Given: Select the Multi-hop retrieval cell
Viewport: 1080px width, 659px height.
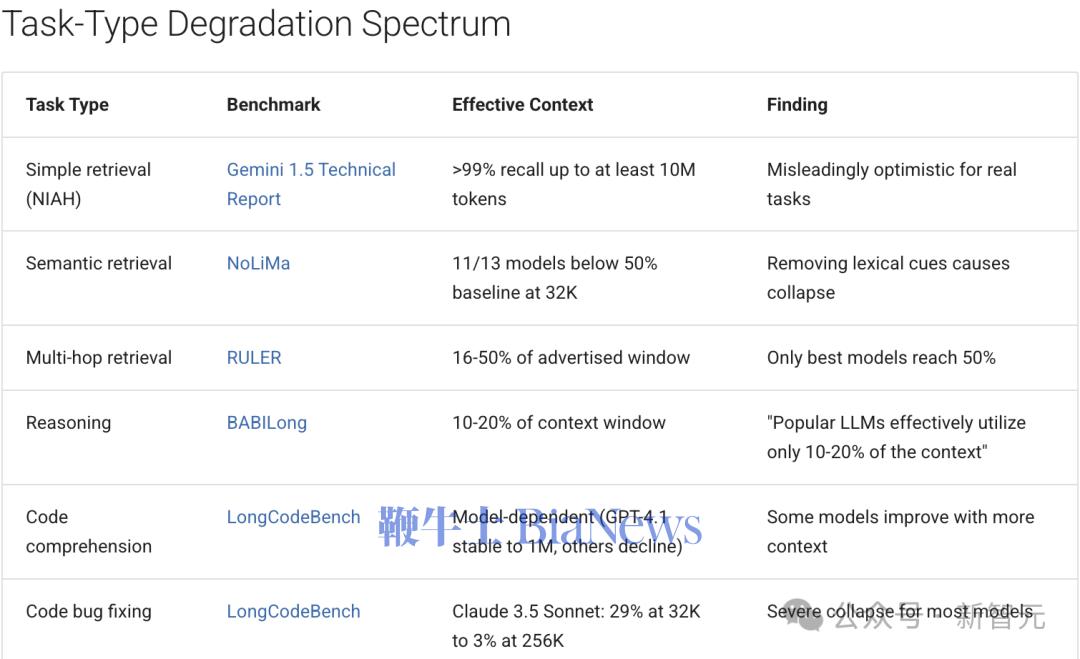Looking at the screenshot, I should (x=98, y=357).
